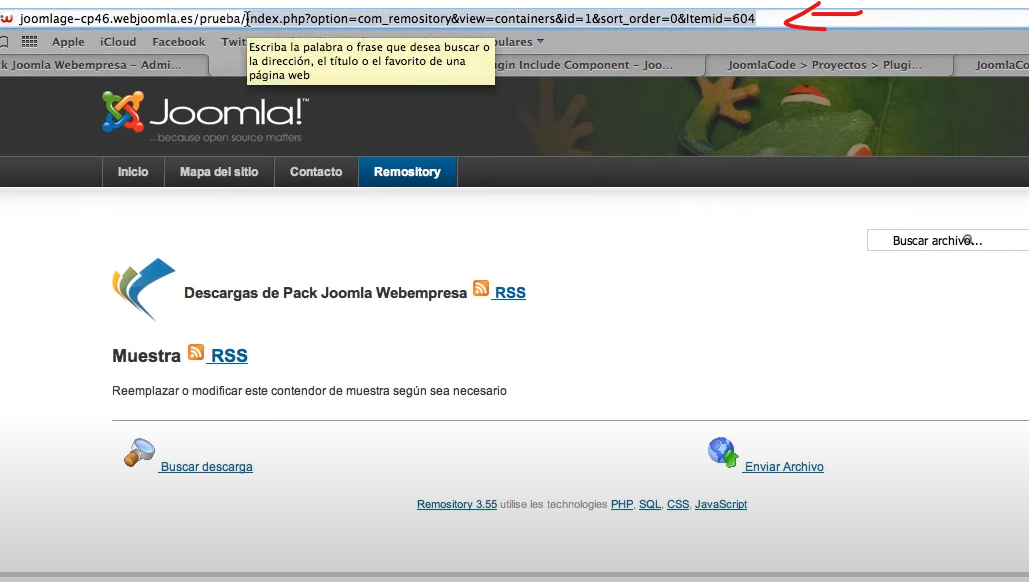1029x582 pixels.
Task: Click RSS link next to Muestra
Action: pos(229,356)
